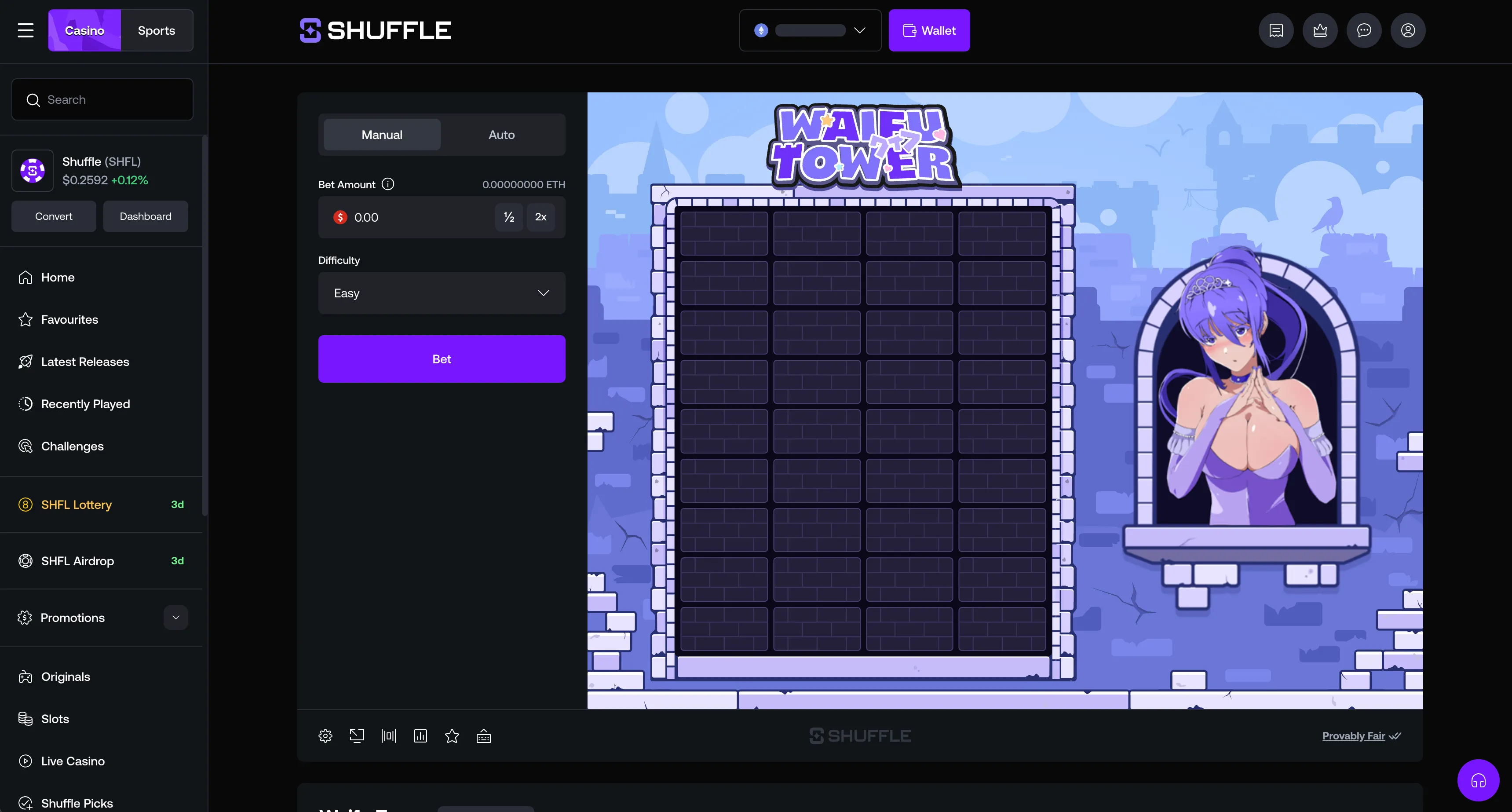The image size is (1512, 812).
Task: Switch to Casino section
Action: pyautogui.click(x=84, y=30)
